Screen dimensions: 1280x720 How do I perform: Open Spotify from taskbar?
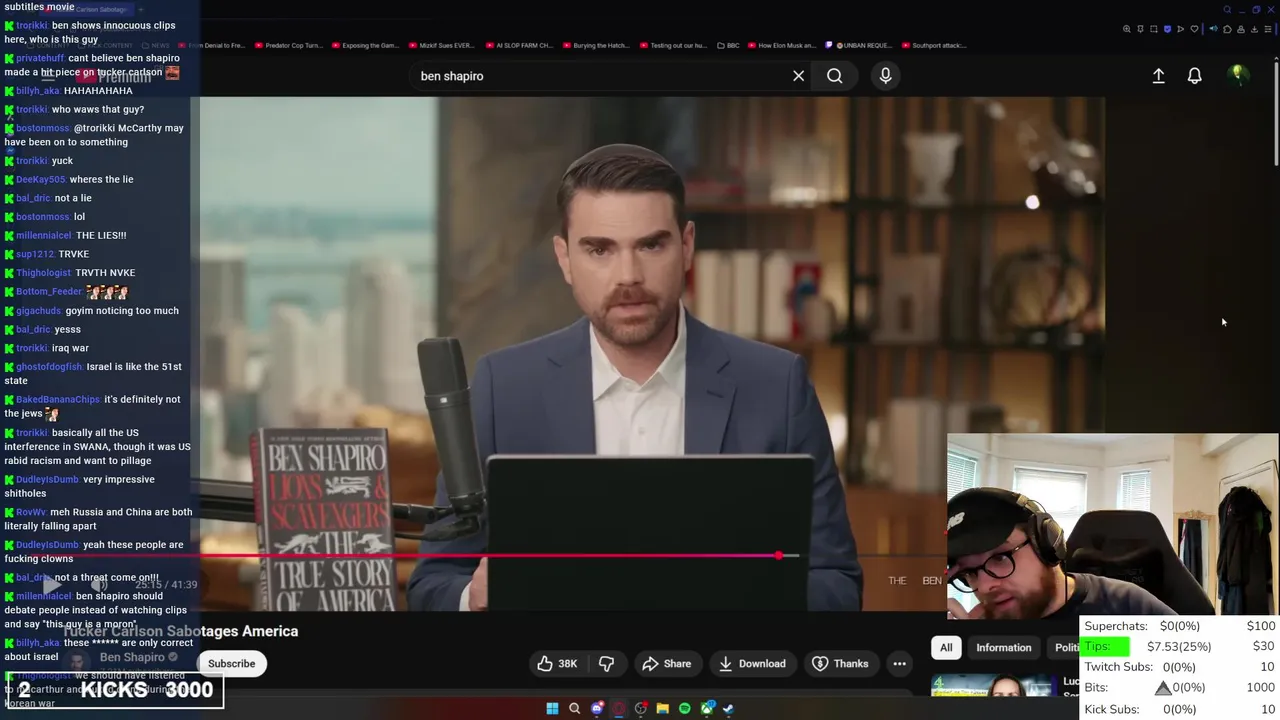point(685,708)
